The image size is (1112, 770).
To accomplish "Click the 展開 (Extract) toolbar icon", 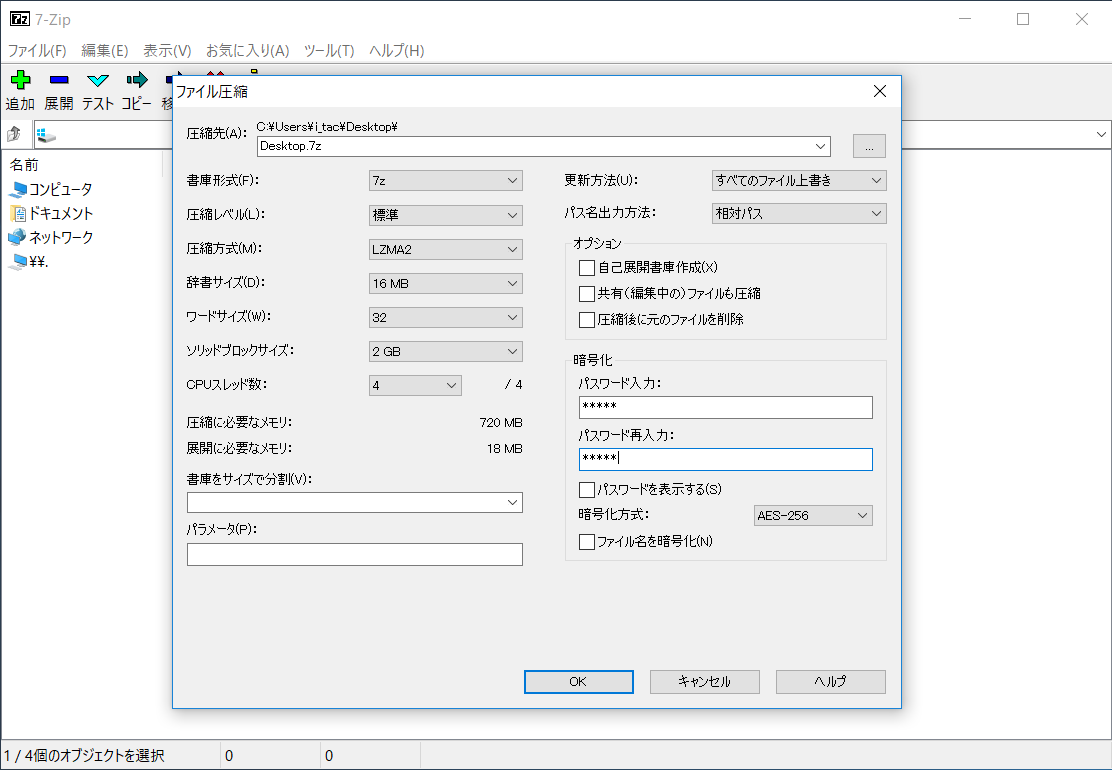I will point(59,90).
